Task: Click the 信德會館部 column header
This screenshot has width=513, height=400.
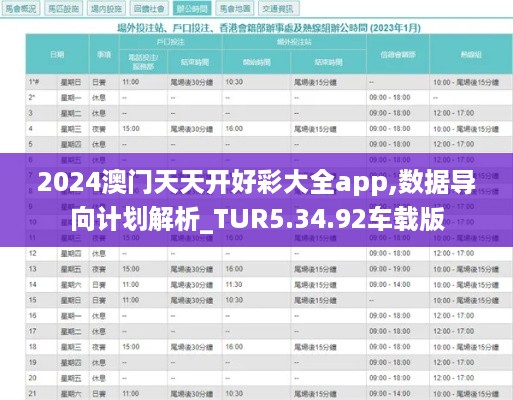Action: (x=398, y=54)
